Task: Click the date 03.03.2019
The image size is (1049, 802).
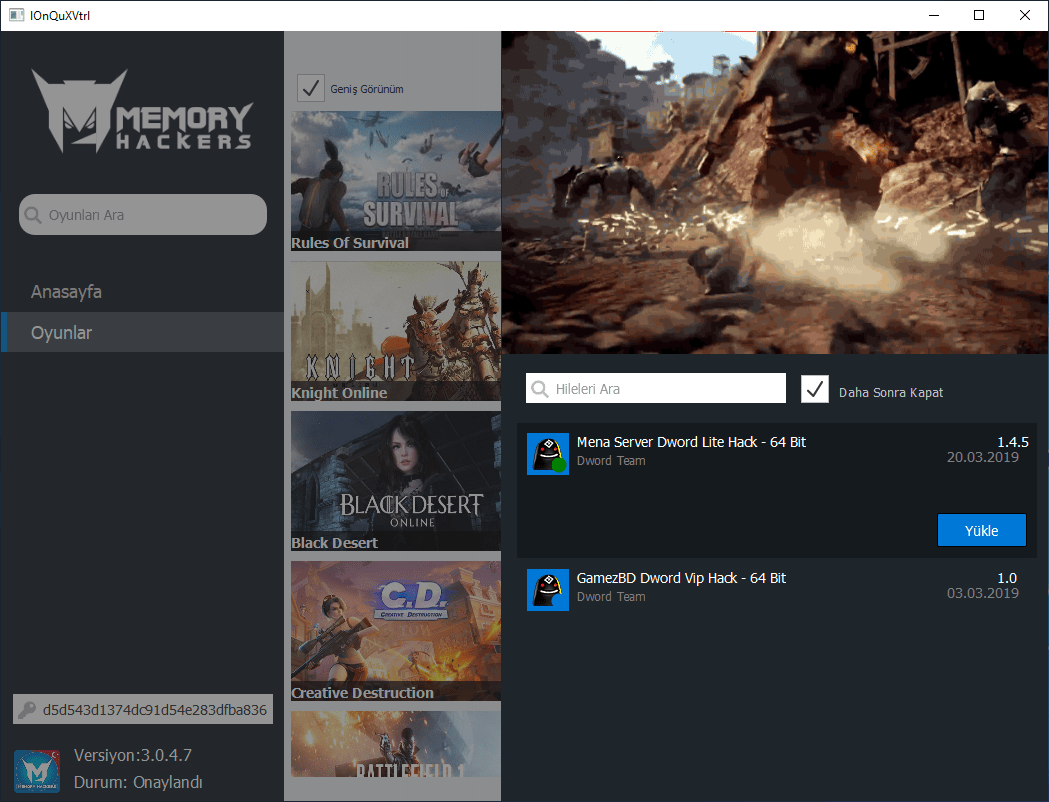Action: pyautogui.click(x=983, y=593)
